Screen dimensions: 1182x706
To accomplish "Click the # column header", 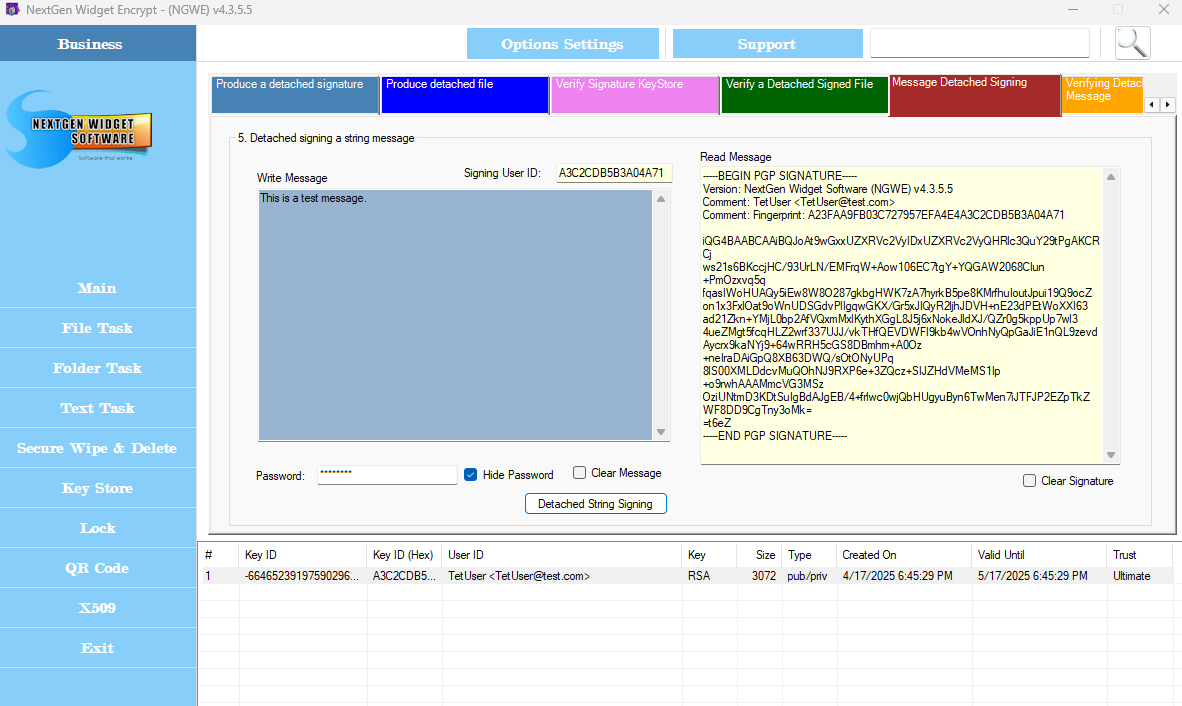I will tap(219, 555).
